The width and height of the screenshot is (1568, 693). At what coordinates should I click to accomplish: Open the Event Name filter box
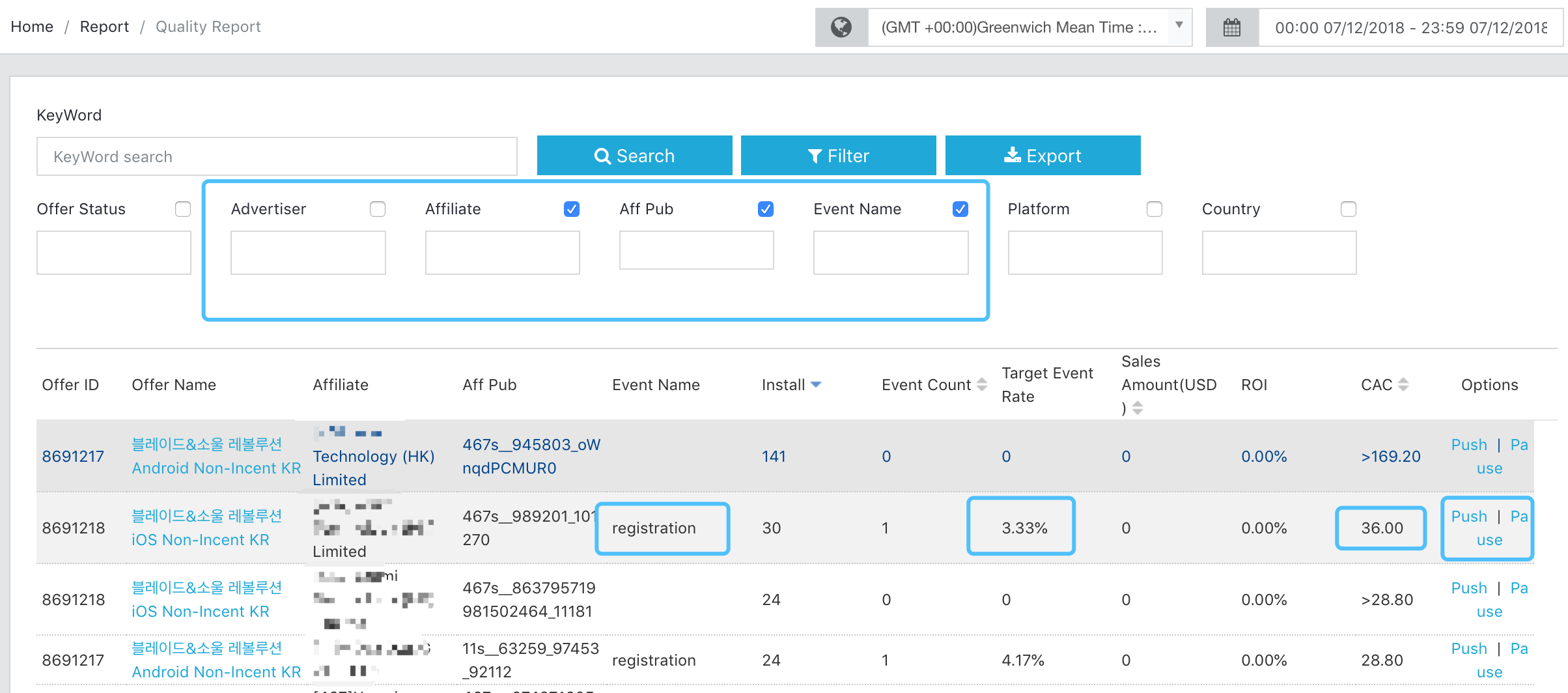point(891,253)
